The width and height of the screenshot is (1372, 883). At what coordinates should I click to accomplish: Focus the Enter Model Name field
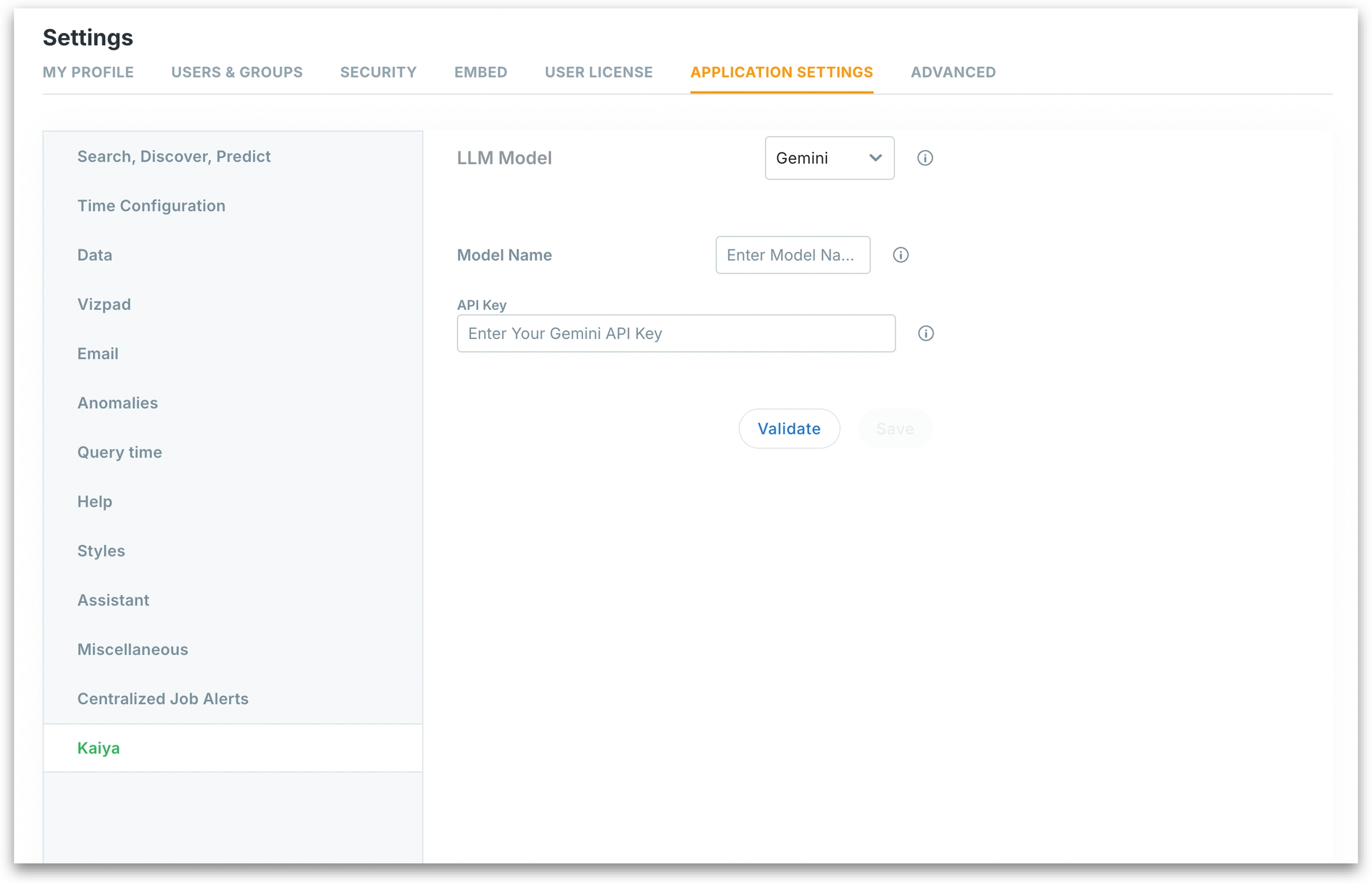(x=792, y=255)
